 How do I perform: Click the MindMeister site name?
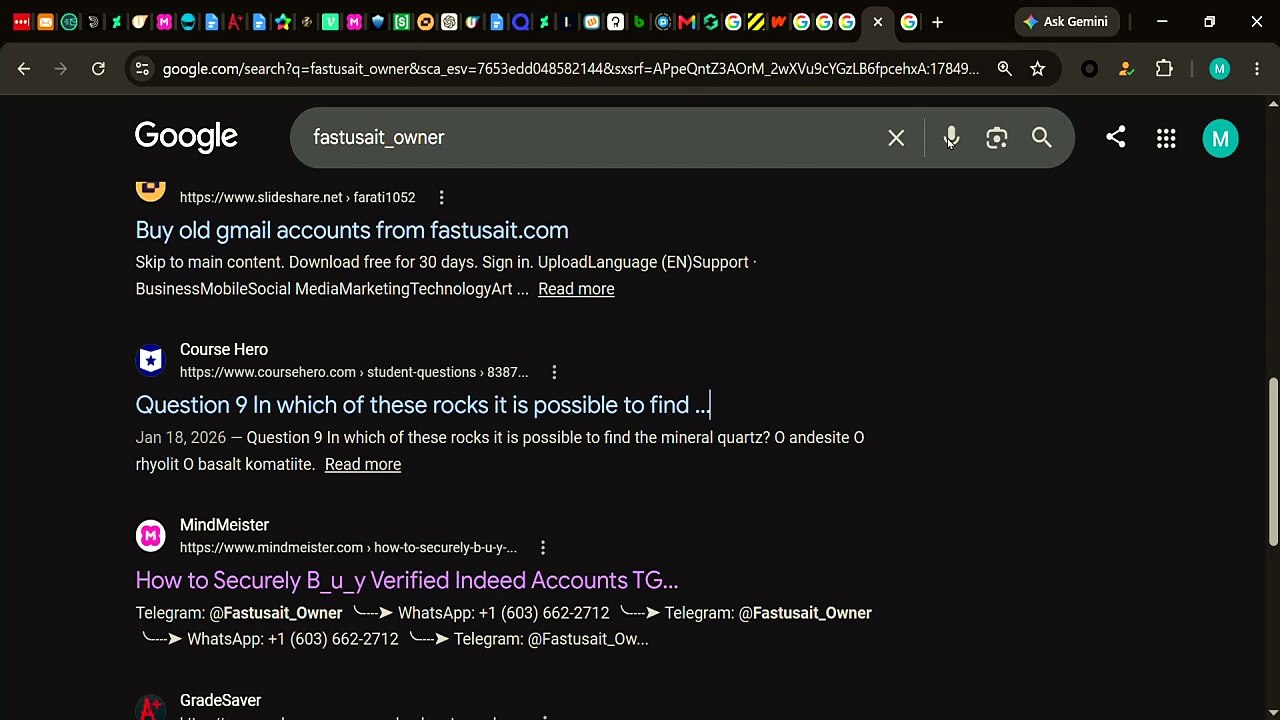pos(224,525)
